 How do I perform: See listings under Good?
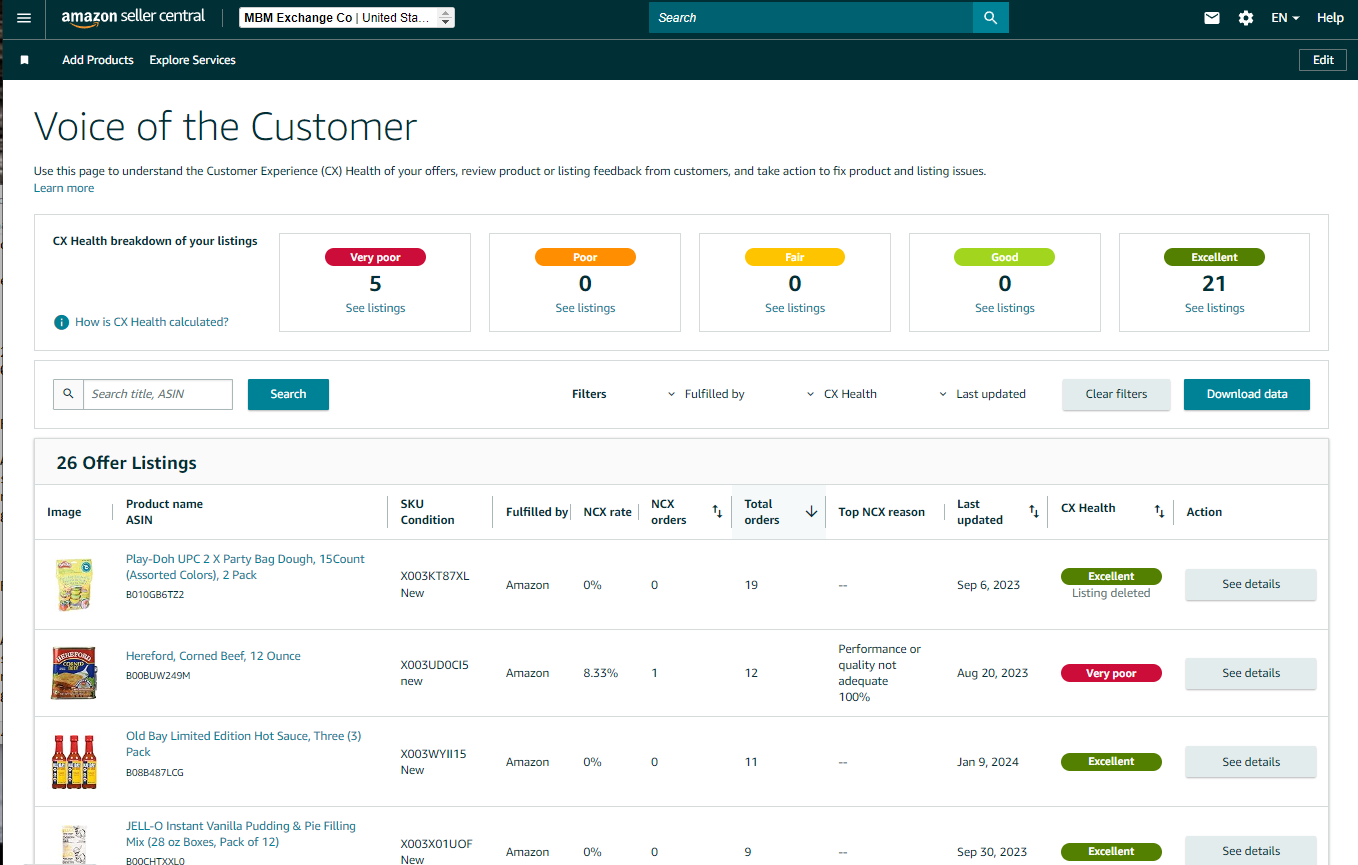(1005, 308)
